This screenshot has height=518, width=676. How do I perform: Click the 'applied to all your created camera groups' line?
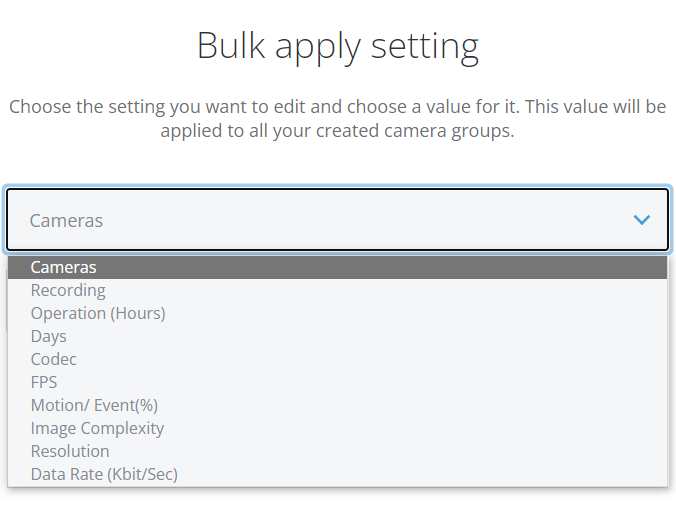(338, 131)
